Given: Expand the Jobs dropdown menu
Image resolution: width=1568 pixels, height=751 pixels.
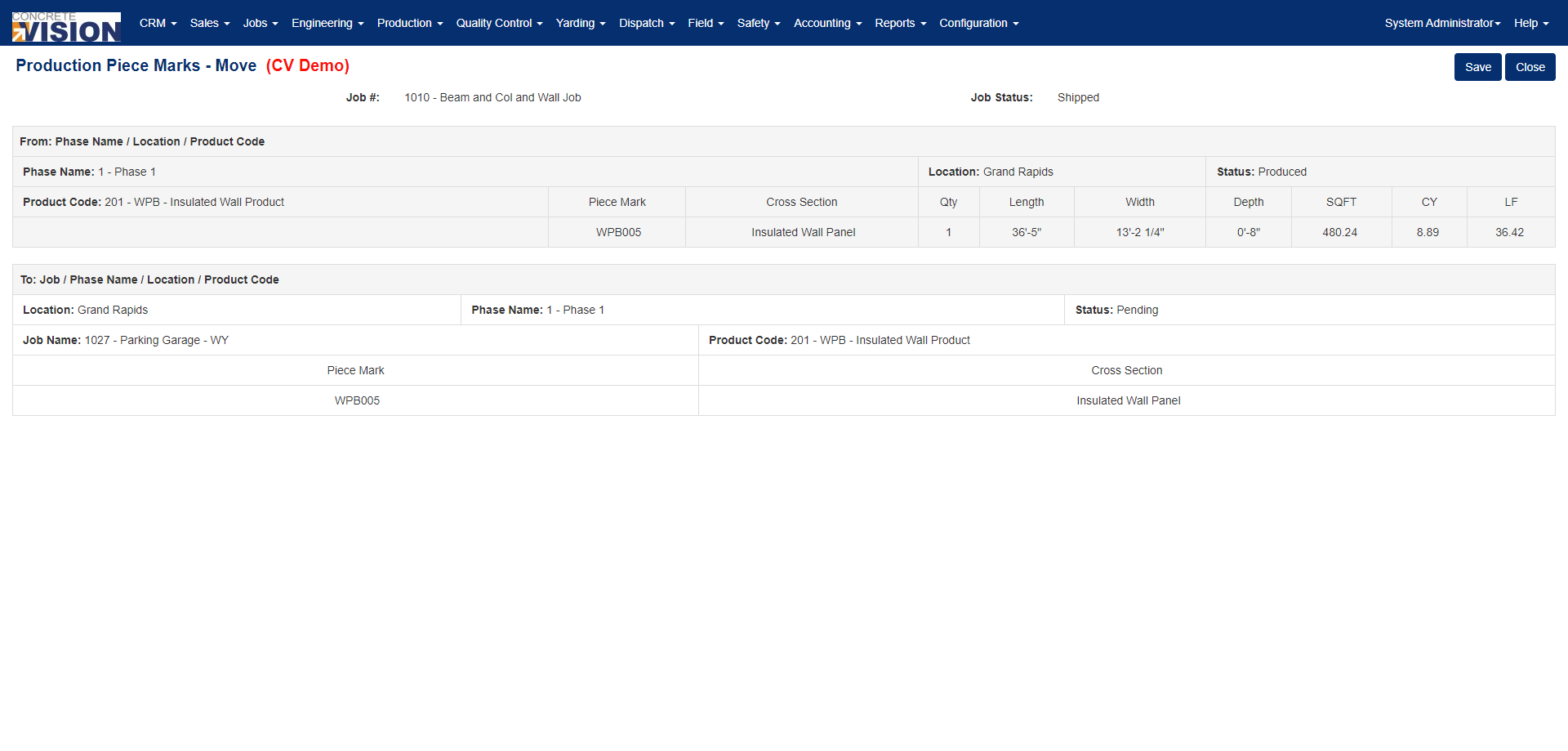Looking at the screenshot, I should tap(261, 23).
